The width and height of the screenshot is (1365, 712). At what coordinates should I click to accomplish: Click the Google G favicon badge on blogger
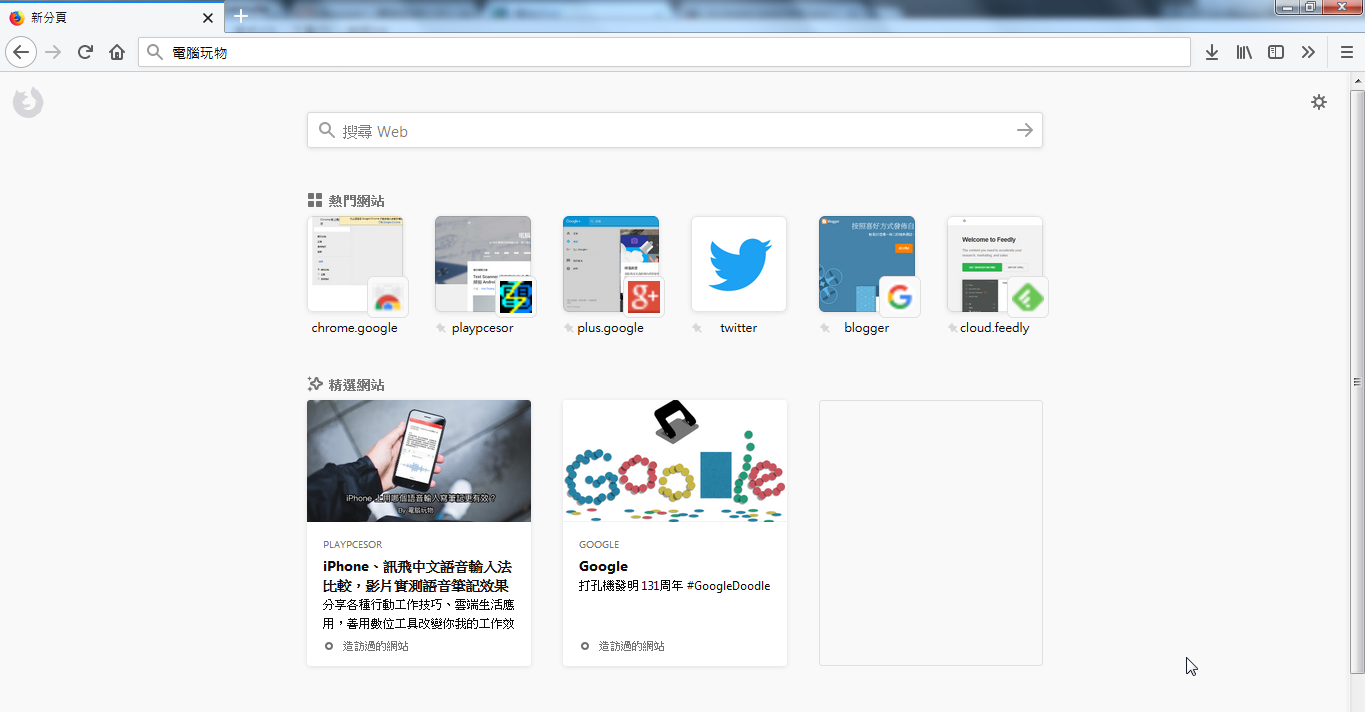[900, 297]
